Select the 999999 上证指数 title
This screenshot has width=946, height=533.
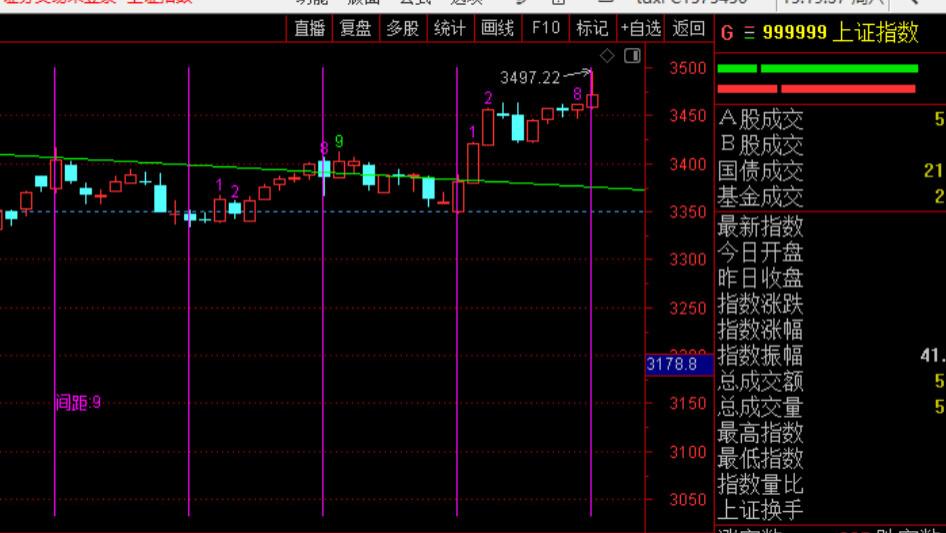(840, 33)
